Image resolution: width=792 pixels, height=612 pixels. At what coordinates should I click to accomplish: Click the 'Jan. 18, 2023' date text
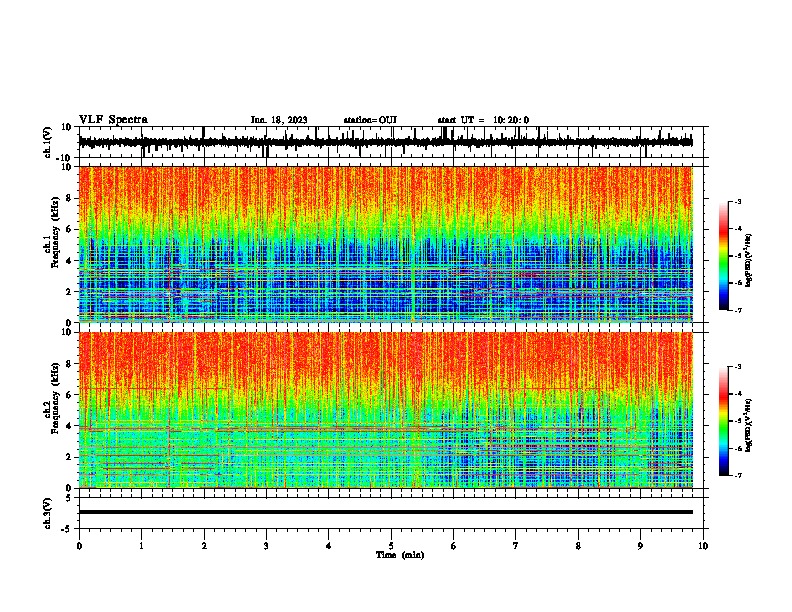click(x=279, y=120)
